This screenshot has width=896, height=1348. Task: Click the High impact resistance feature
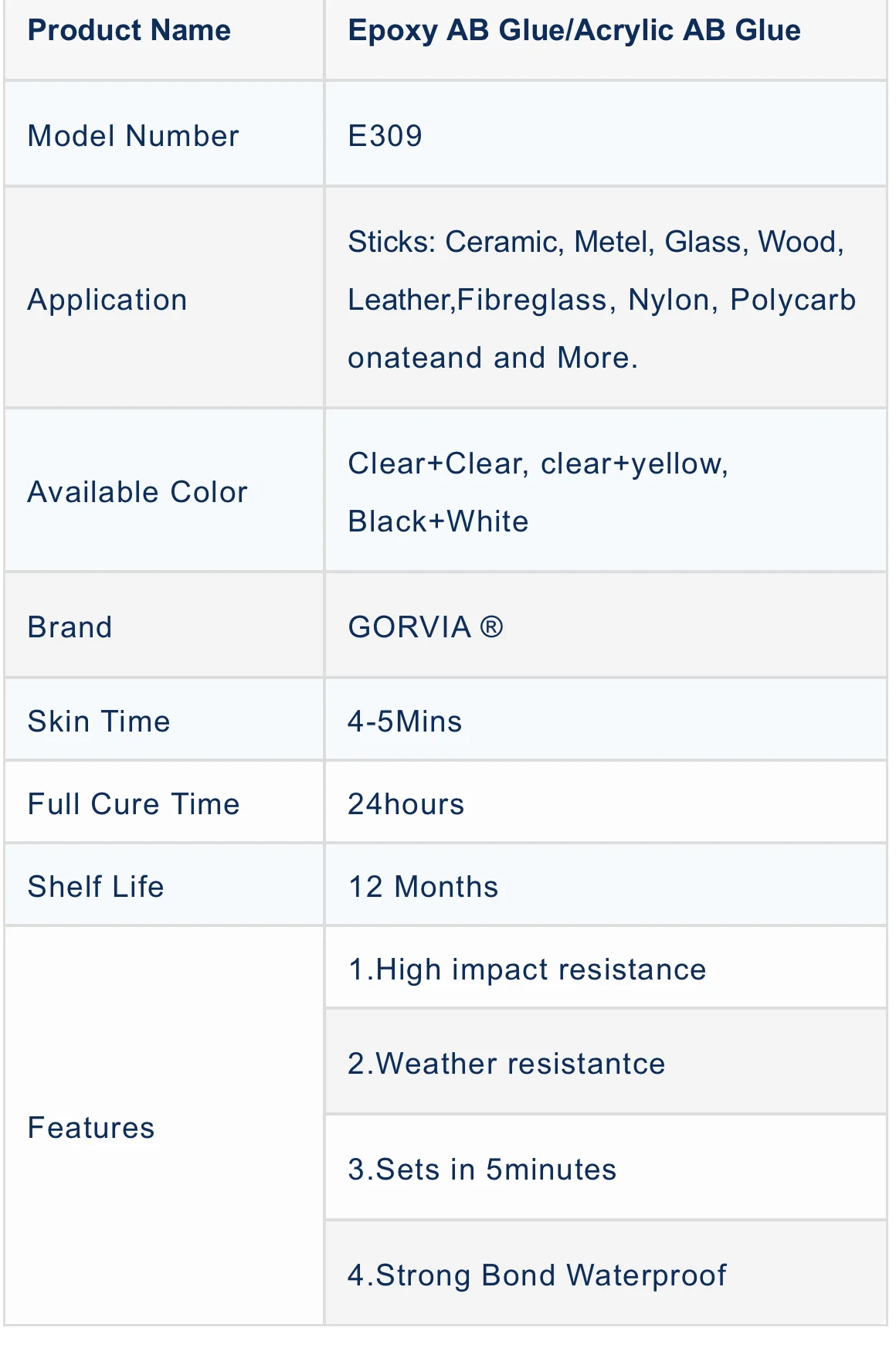point(527,969)
